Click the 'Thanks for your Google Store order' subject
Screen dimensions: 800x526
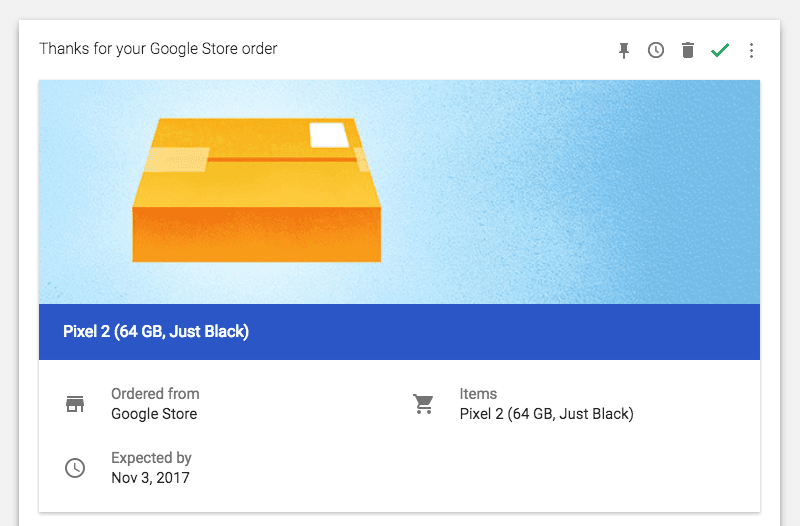pos(158,49)
